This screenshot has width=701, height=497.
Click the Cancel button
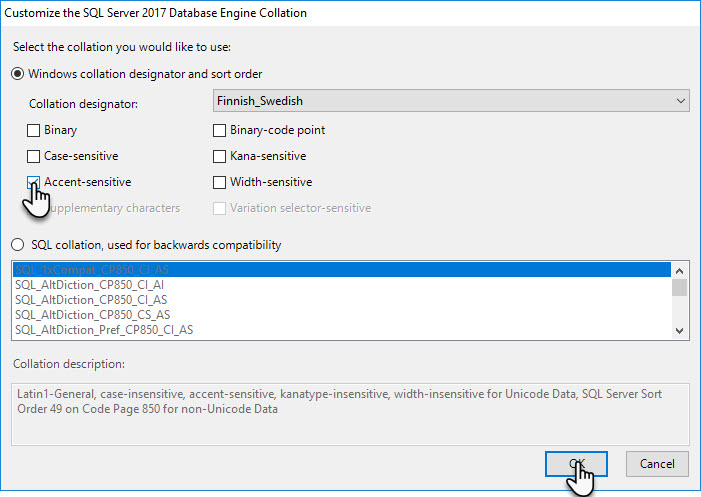657,463
